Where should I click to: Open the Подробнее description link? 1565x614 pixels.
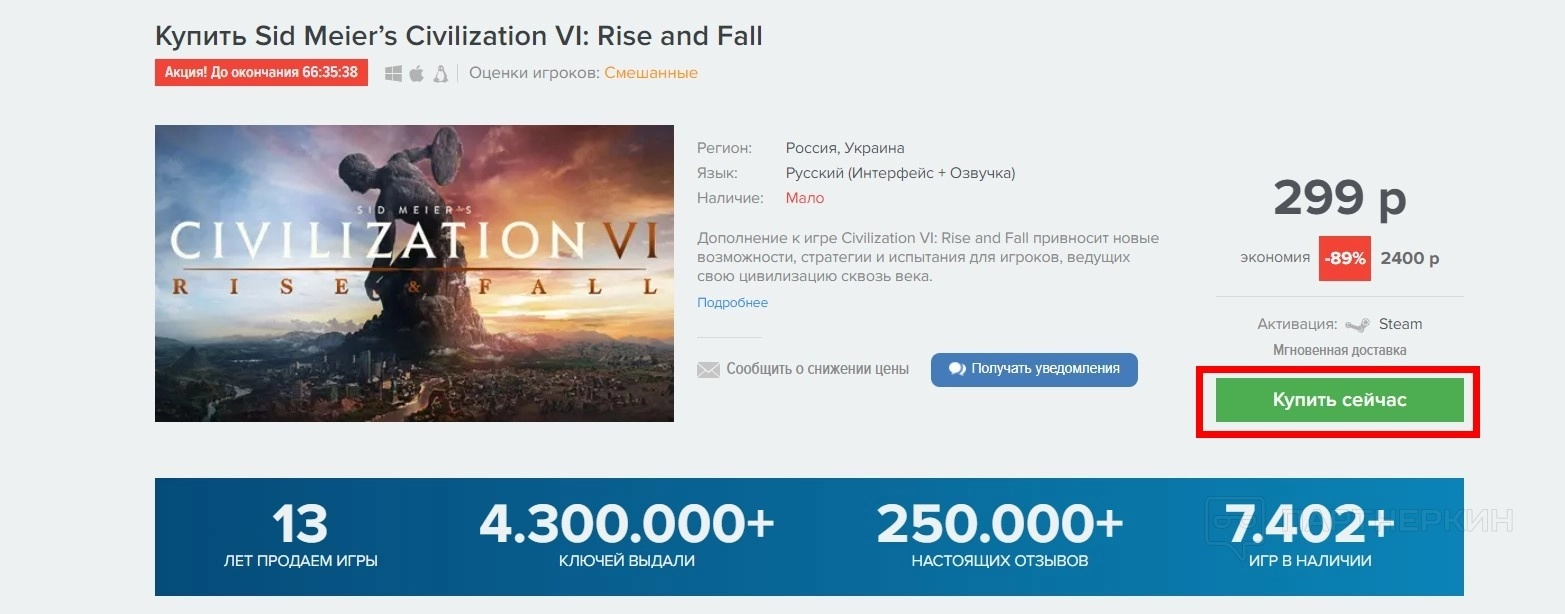pyautogui.click(x=732, y=302)
